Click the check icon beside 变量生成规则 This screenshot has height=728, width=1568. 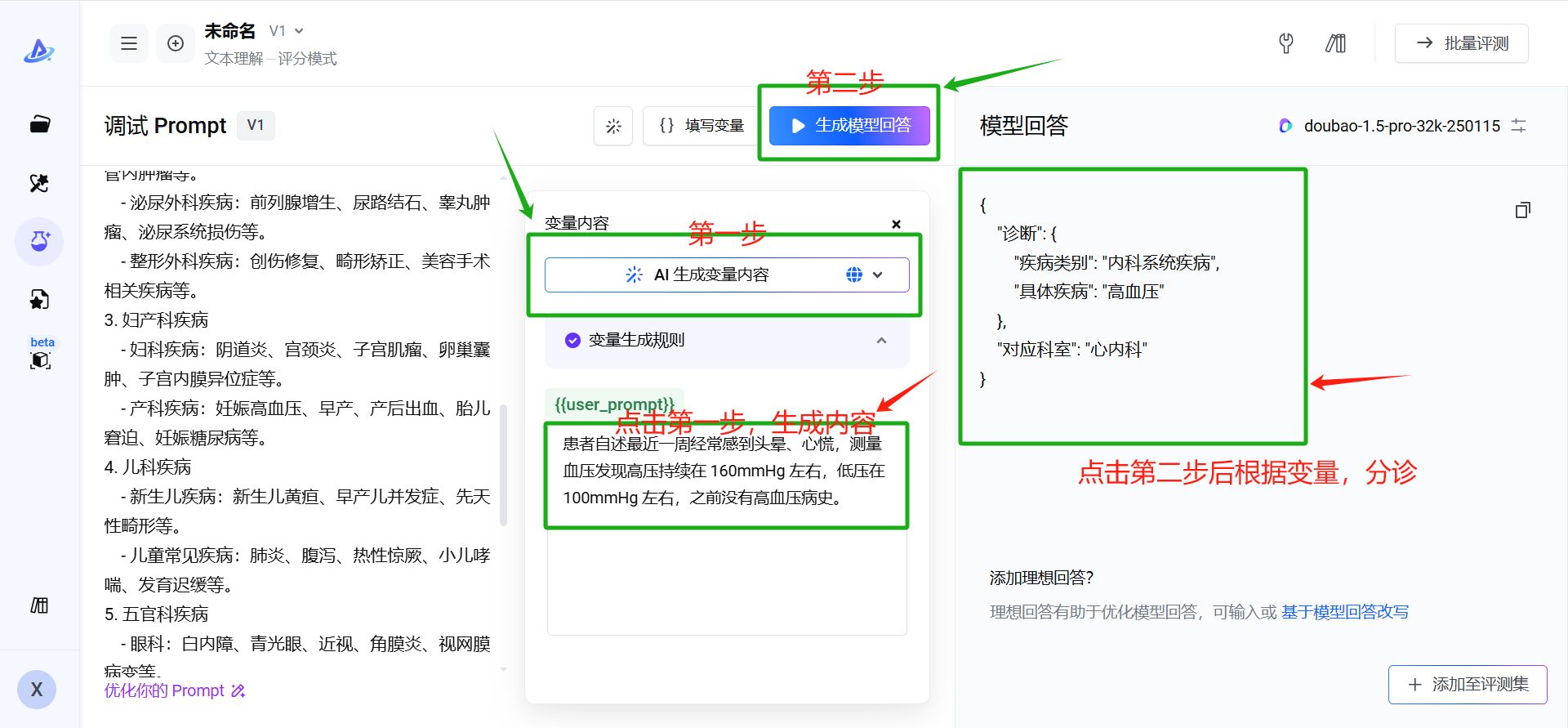point(572,340)
